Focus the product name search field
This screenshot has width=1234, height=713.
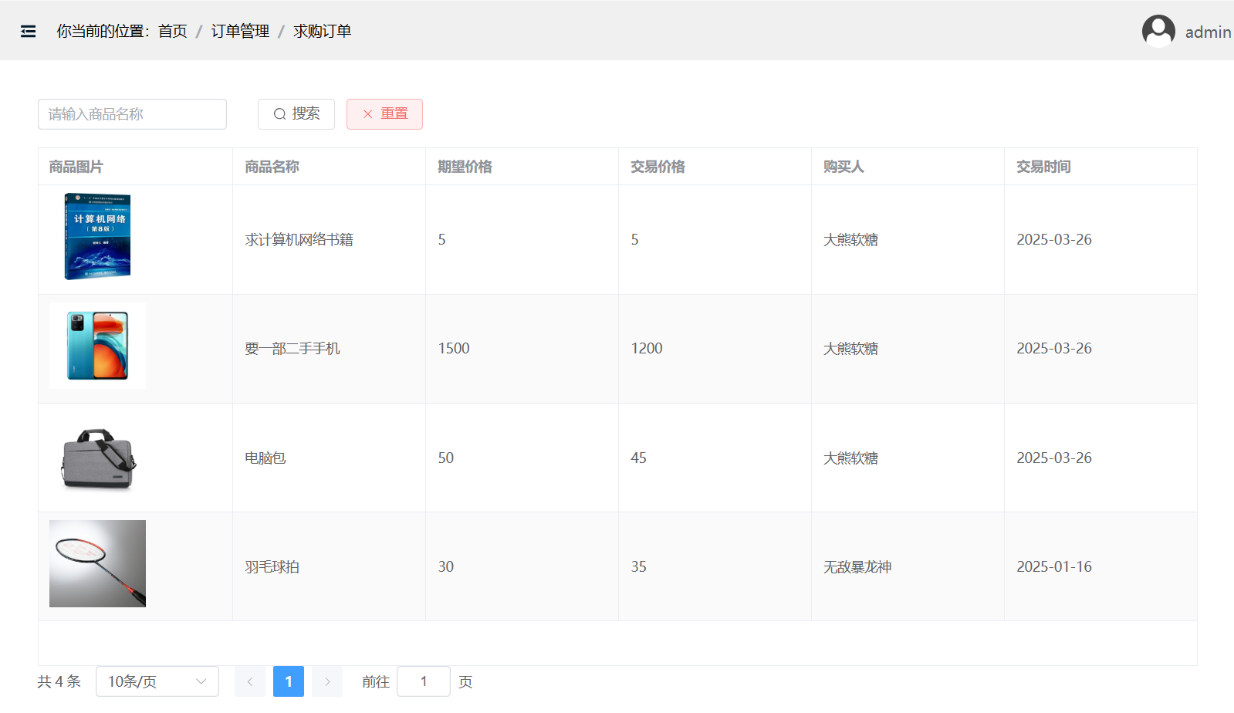pos(132,114)
